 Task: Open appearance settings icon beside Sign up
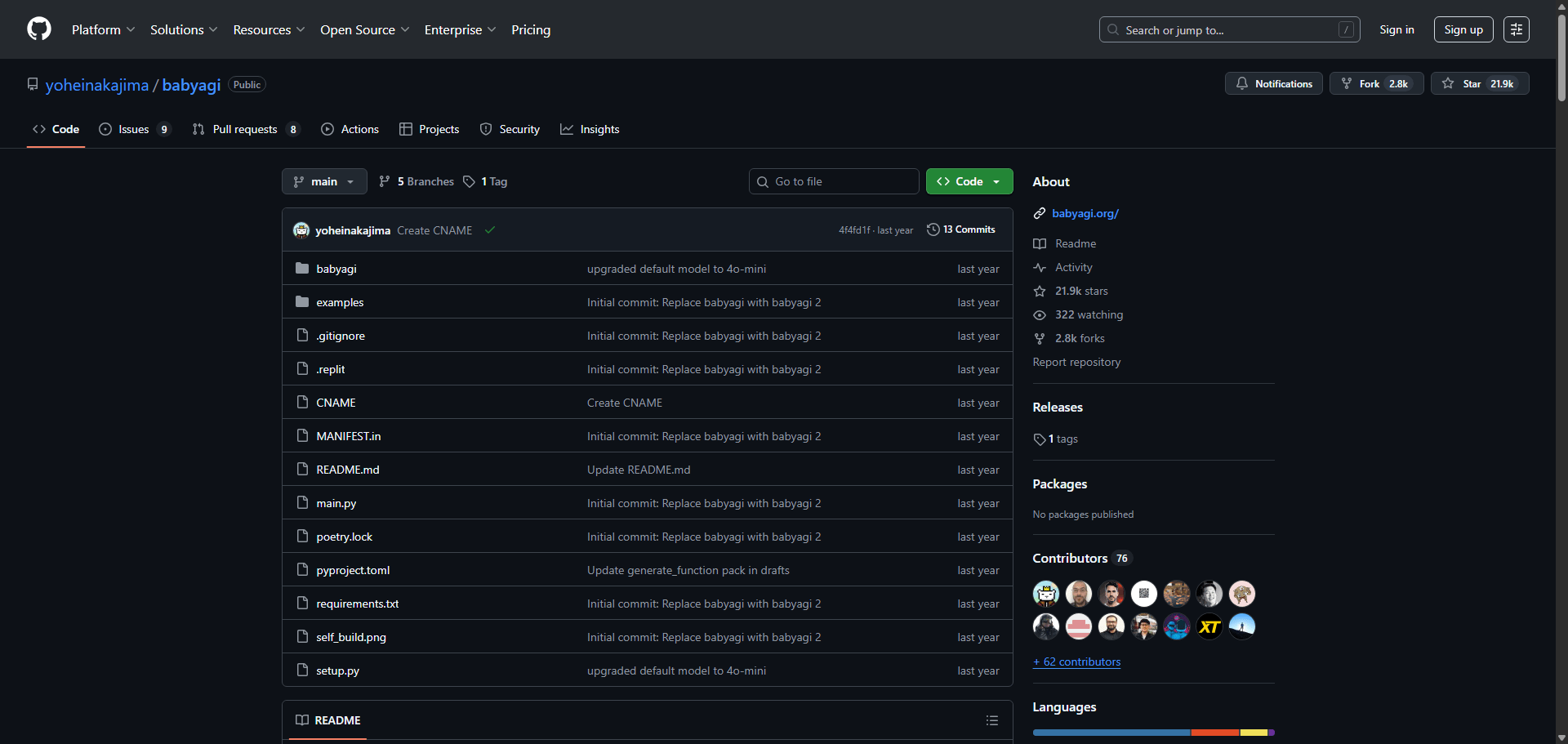pyautogui.click(x=1516, y=29)
